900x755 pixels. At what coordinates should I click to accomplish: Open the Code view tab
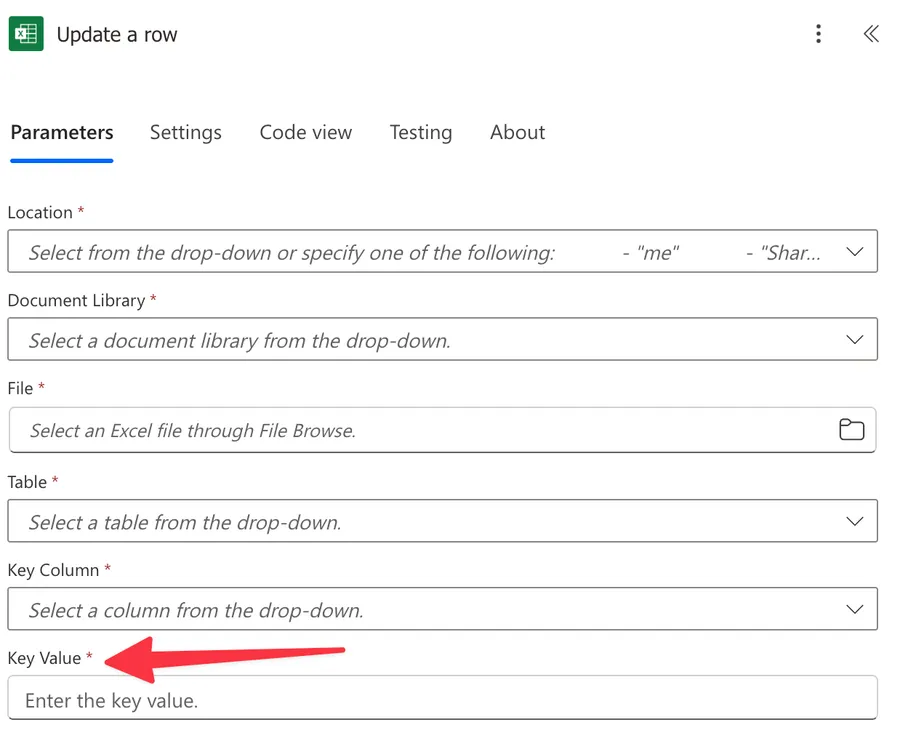(x=306, y=132)
